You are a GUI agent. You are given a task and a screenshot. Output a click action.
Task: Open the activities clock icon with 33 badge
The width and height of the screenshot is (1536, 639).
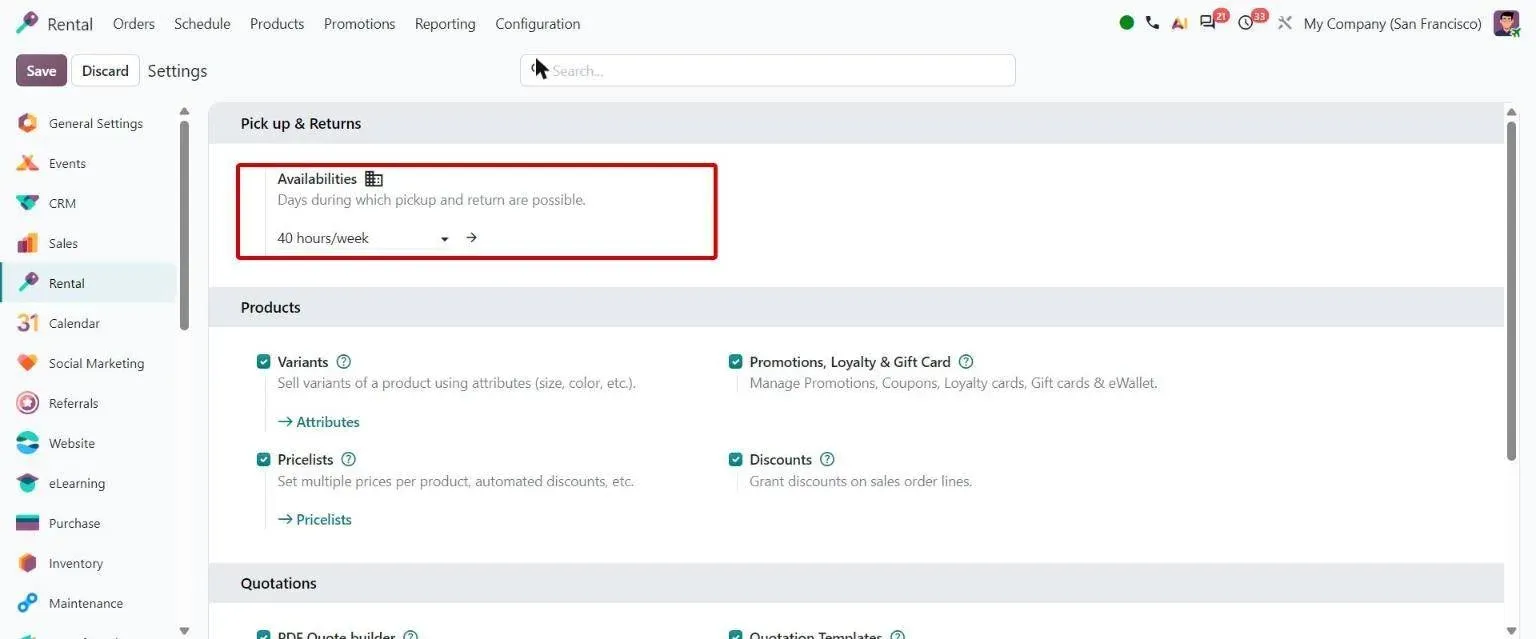click(x=1246, y=23)
